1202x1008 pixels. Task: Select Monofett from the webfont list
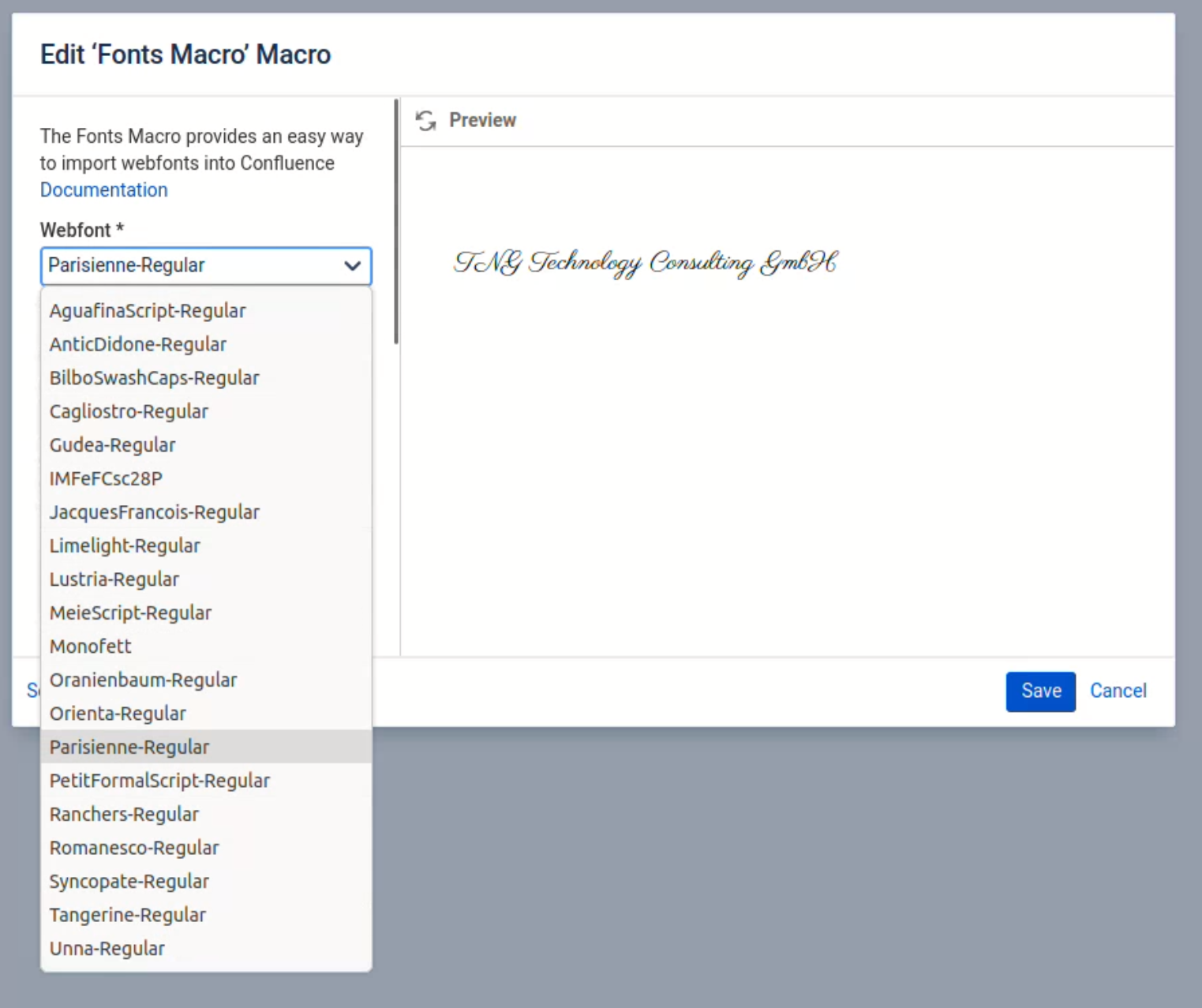[x=90, y=646]
